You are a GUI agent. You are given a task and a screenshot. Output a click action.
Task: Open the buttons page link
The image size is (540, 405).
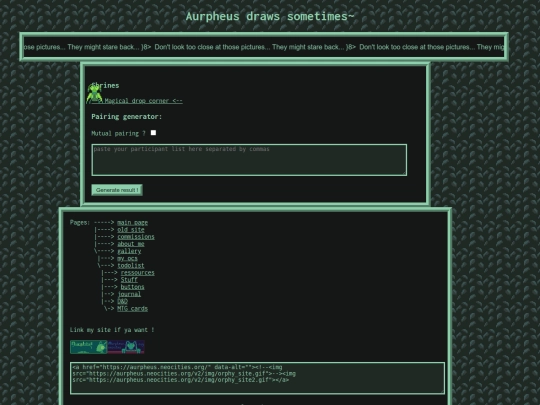[132, 287]
